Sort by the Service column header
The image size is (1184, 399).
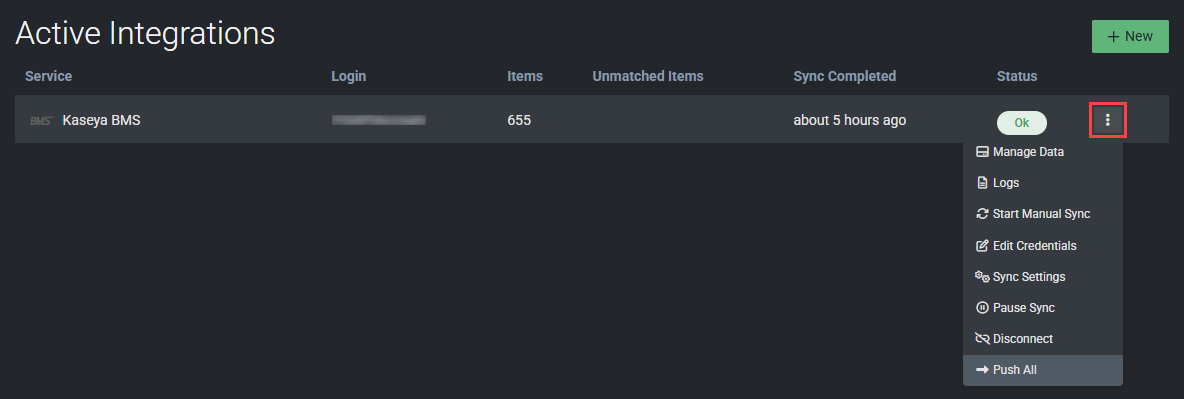[x=48, y=76]
